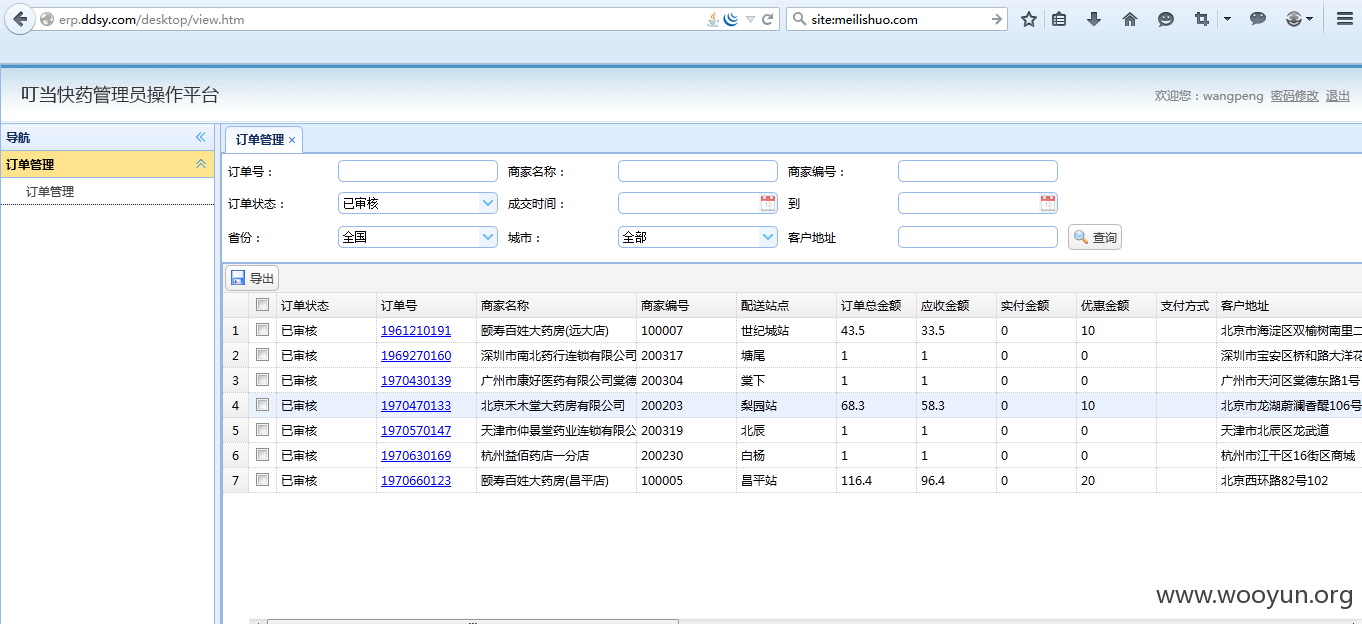Open 订单管理 item in navigation tree
1362x624 pixels.
(x=50, y=191)
